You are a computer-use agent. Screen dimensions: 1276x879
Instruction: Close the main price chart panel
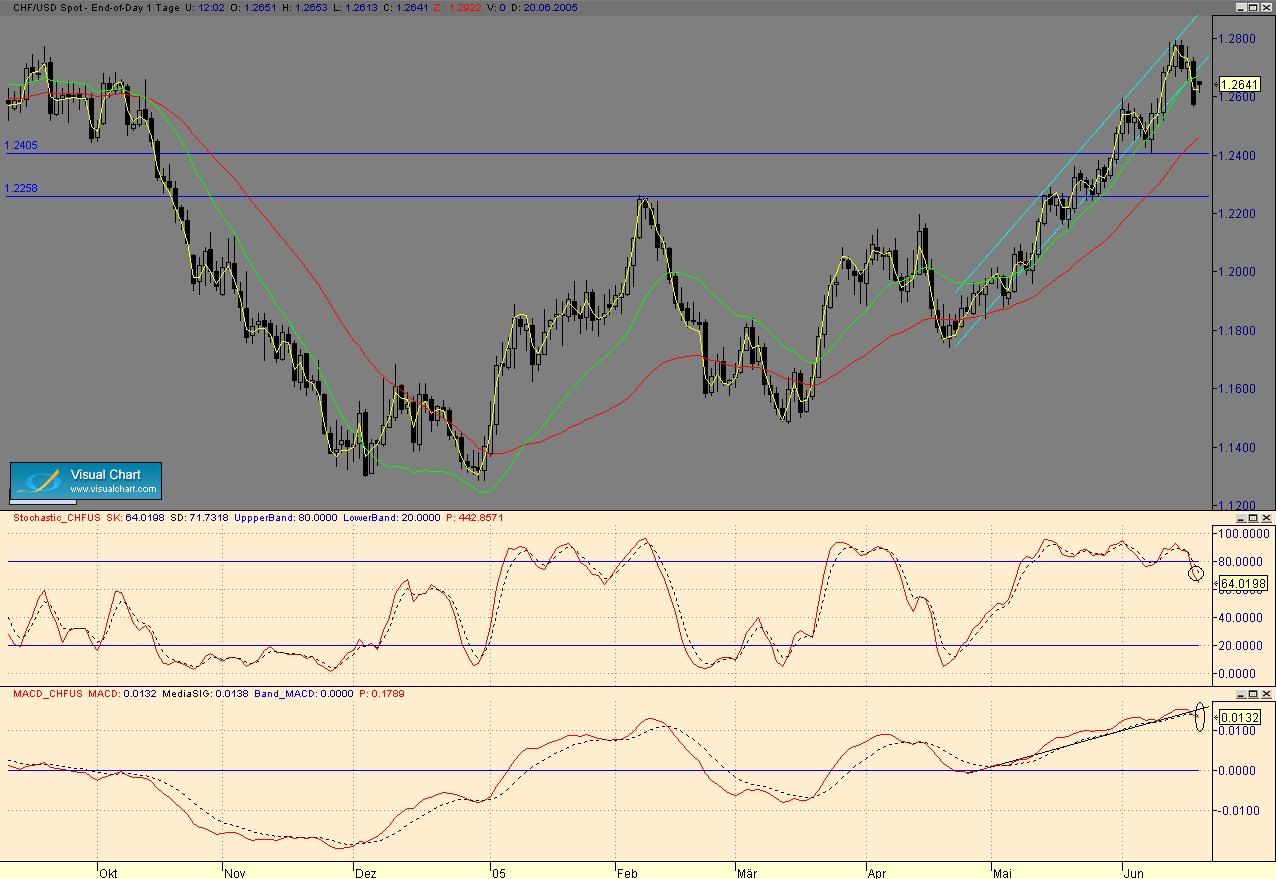click(x=1267, y=7)
